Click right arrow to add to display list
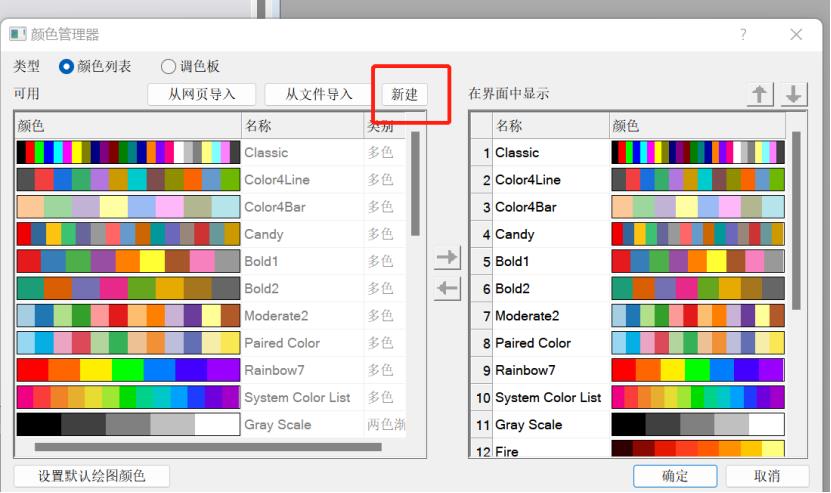Viewport: 831px width, 493px height. tap(447, 258)
